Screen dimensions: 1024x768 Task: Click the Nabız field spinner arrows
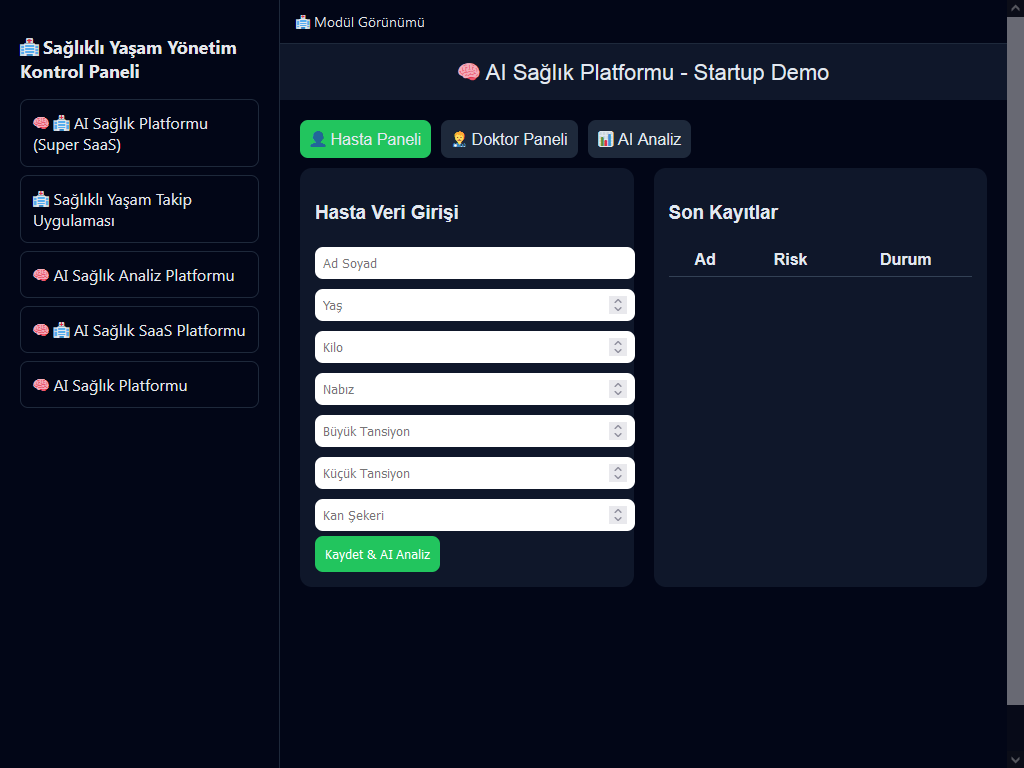pos(618,389)
